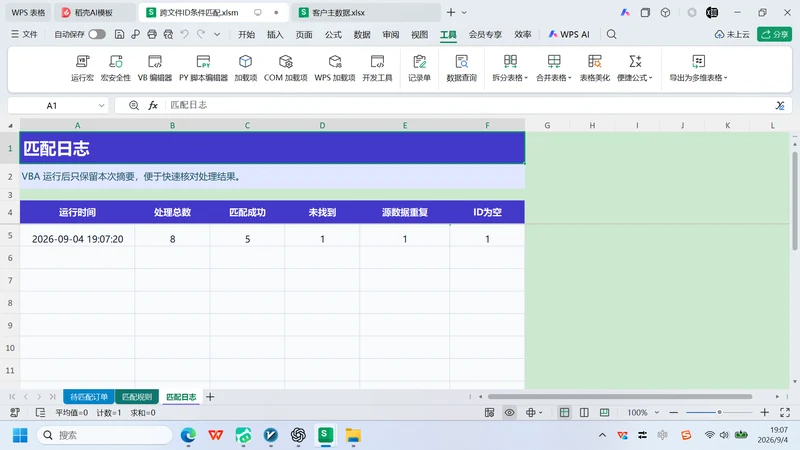Screen dimensions: 800x450
Task: Add a new sheet with plus icon
Action: pyautogui.click(x=210, y=396)
